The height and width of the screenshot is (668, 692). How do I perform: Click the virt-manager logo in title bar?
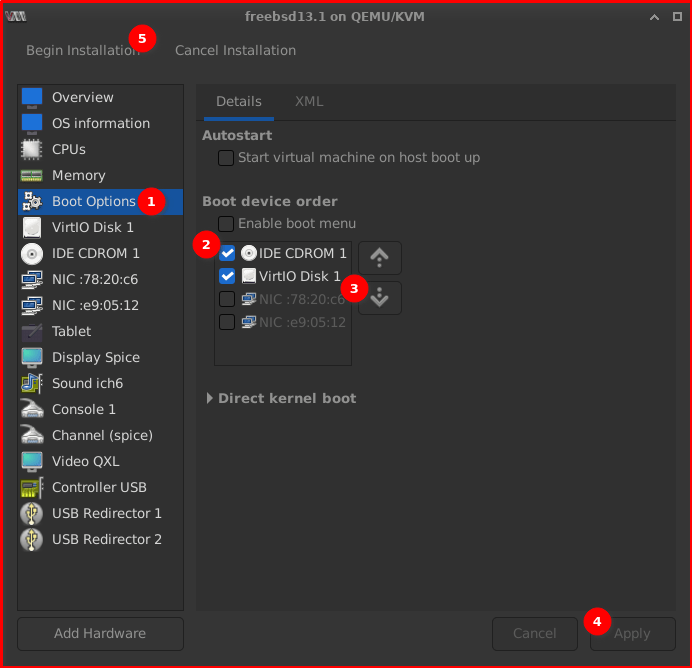(16, 17)
